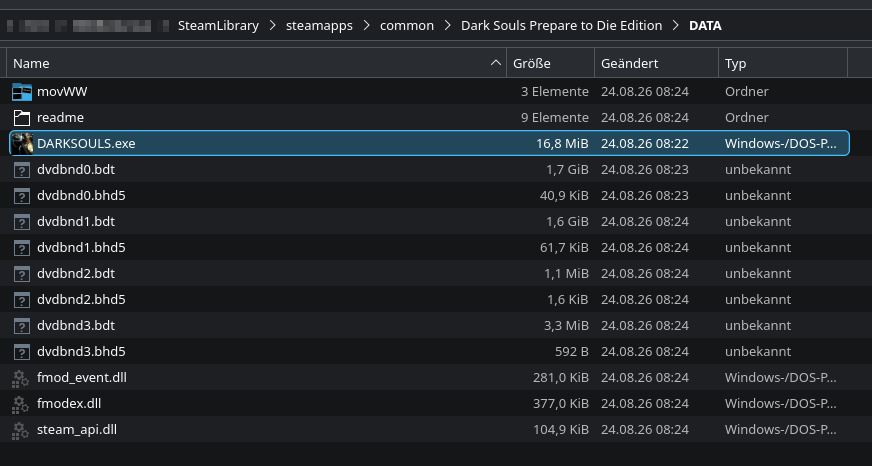Click the 16,8 MiB size value
Viewport: 872px width, 466px height.
(562, 143)
